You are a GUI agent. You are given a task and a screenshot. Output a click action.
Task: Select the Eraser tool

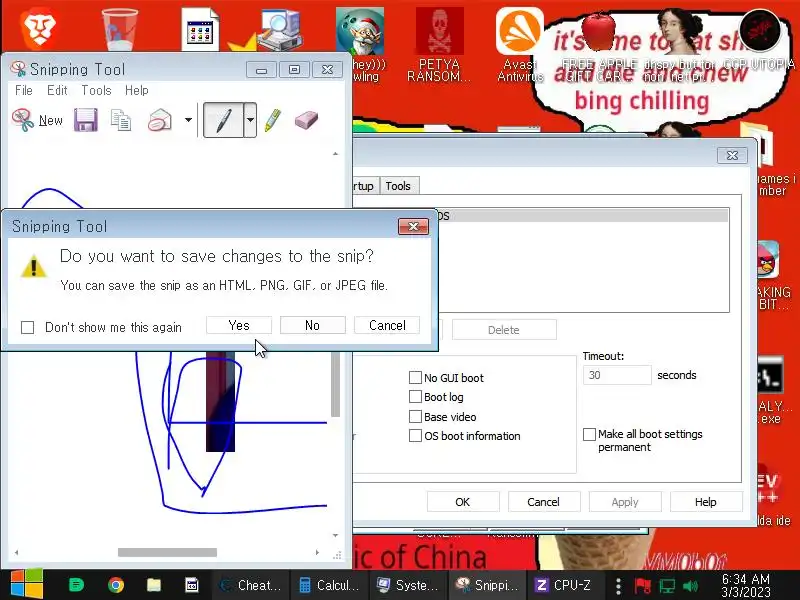pyautogui.click(x=306, y=120)
